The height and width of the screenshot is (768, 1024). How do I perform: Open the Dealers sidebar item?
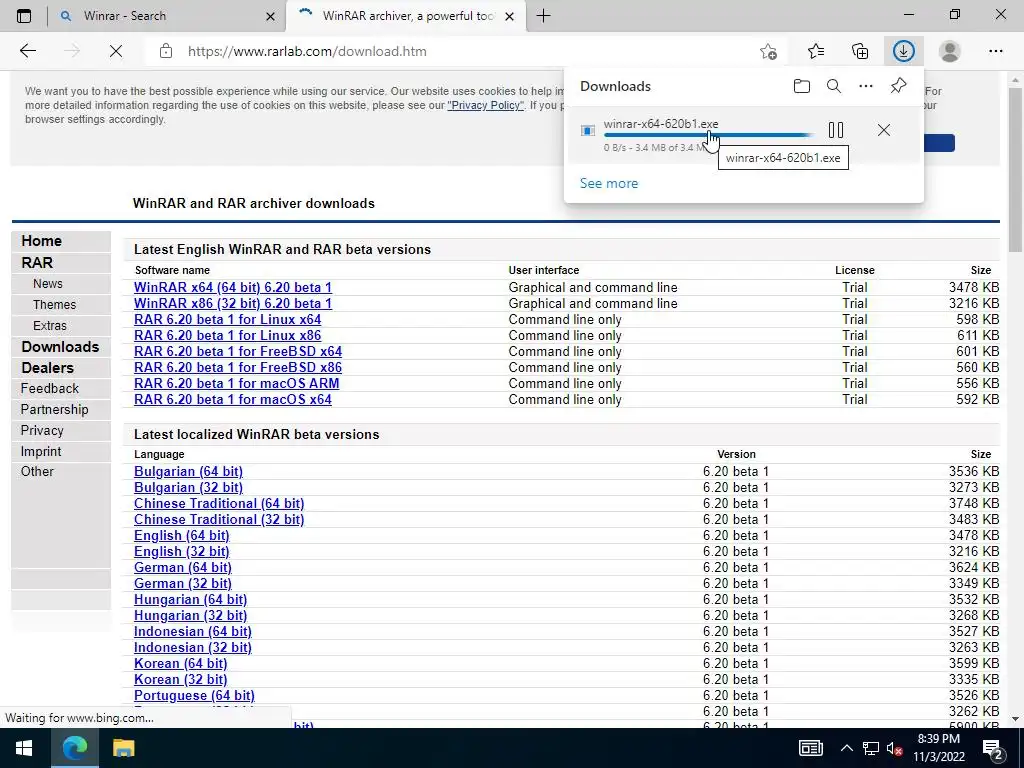click(x=48, y=368)
